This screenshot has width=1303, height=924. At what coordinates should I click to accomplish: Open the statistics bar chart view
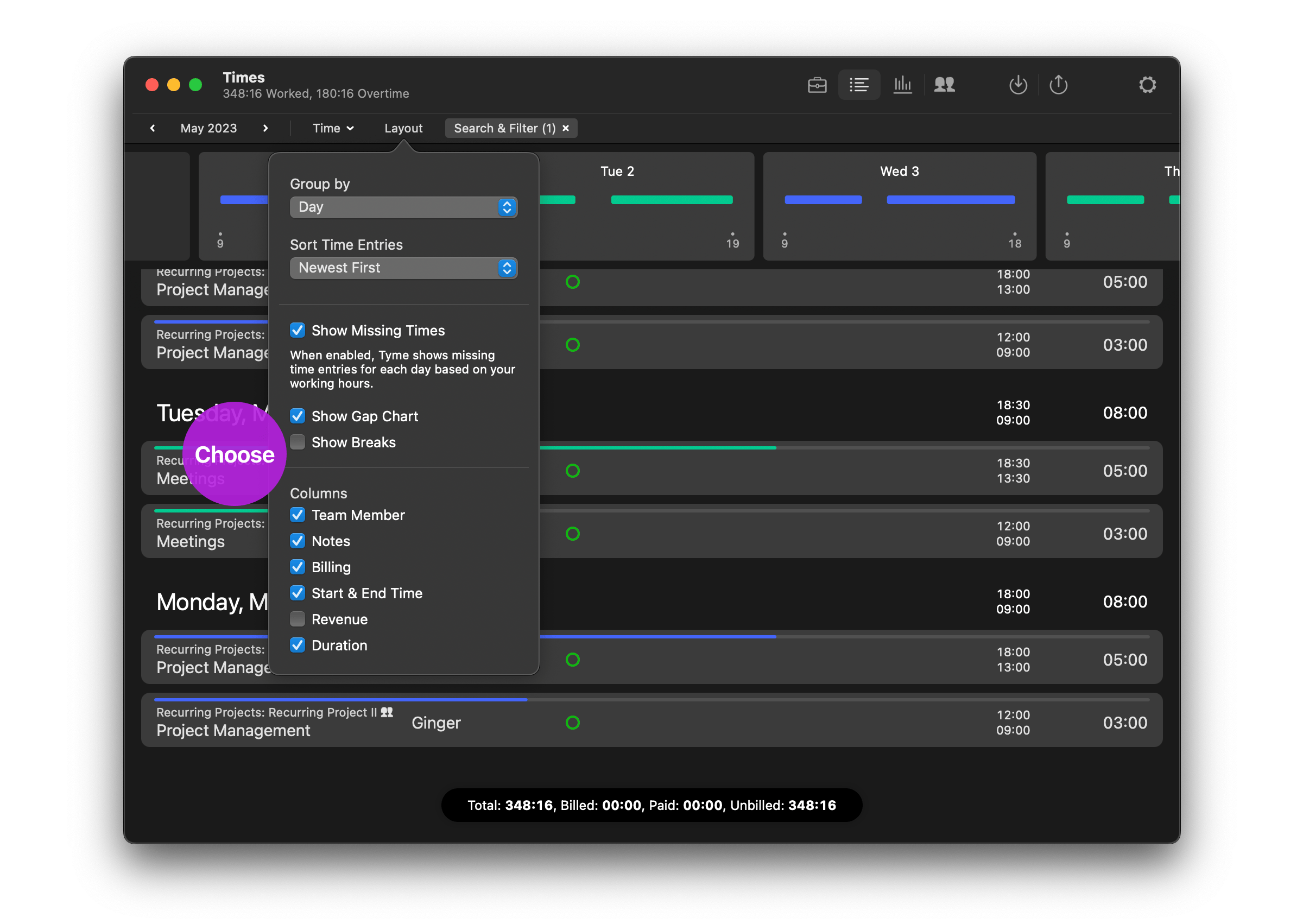tap(902, 85)
